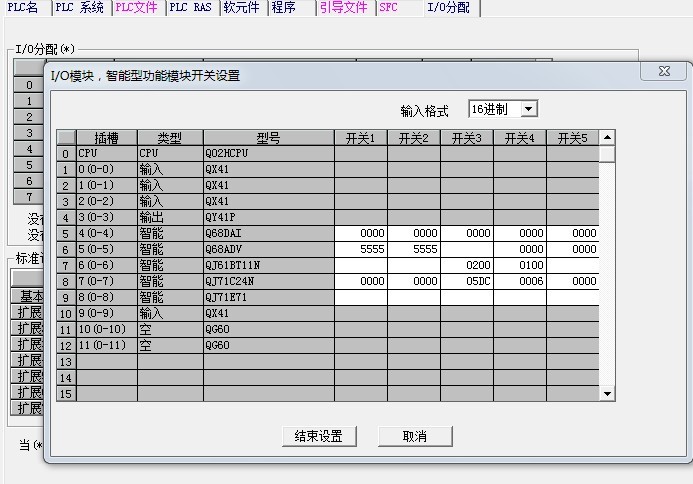Select the Q02HCPU model cell
Image resolution: width=693 pixels, height=484 pixels.
pos(268,153)
